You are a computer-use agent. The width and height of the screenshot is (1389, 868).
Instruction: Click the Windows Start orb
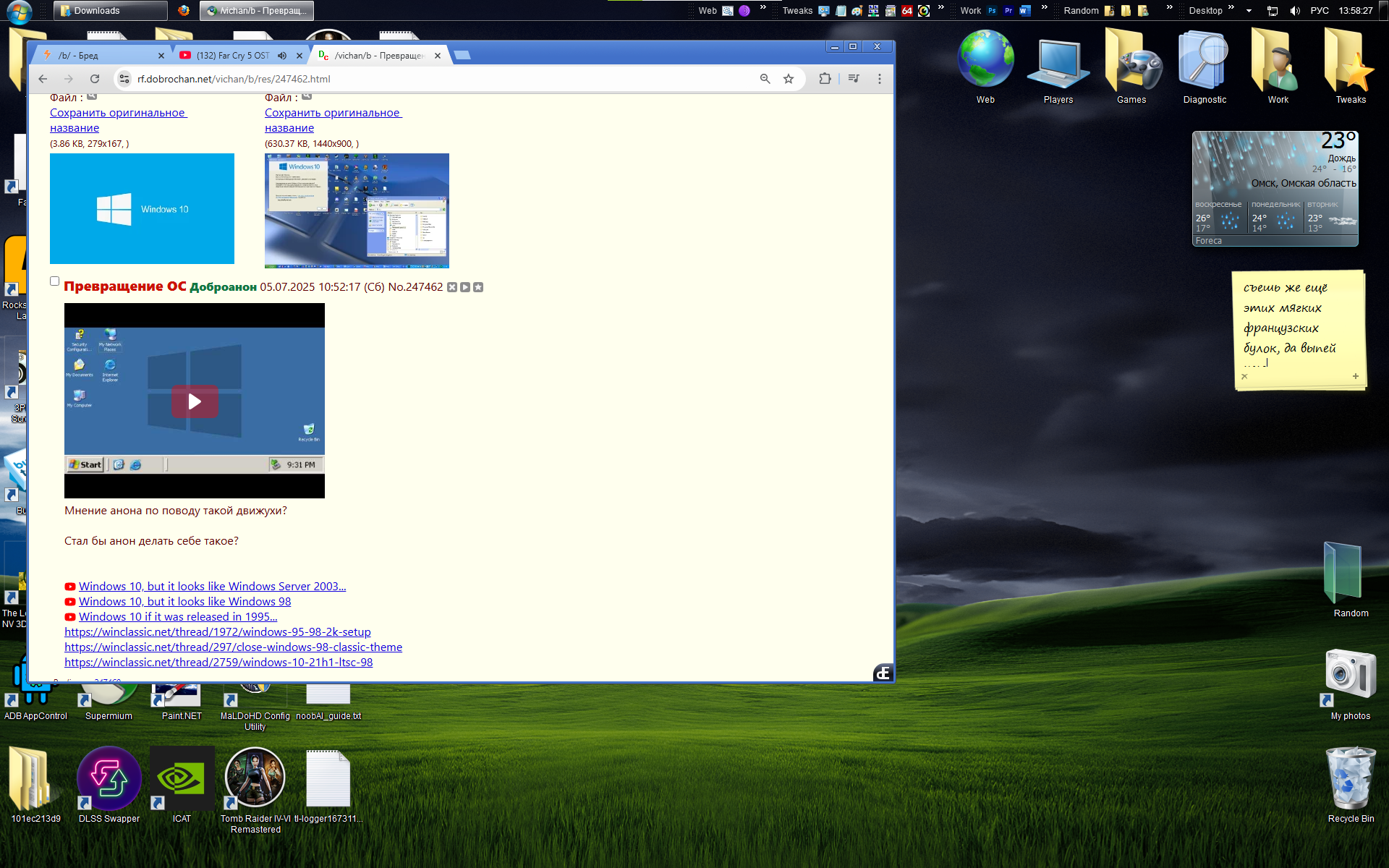click(x=19, y=11)
